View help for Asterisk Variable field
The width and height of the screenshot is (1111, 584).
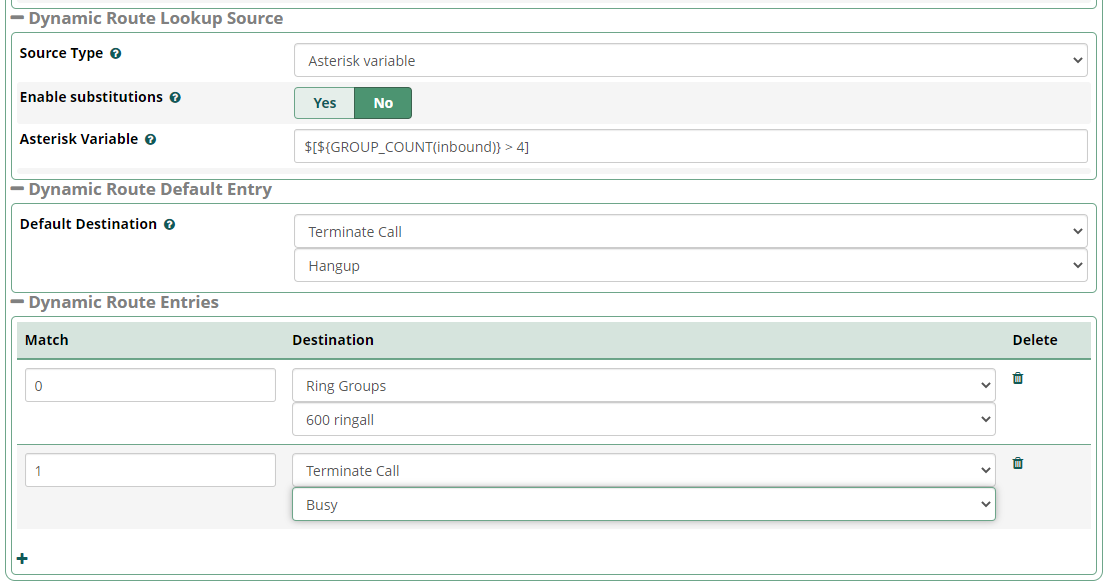pos(150,139)
